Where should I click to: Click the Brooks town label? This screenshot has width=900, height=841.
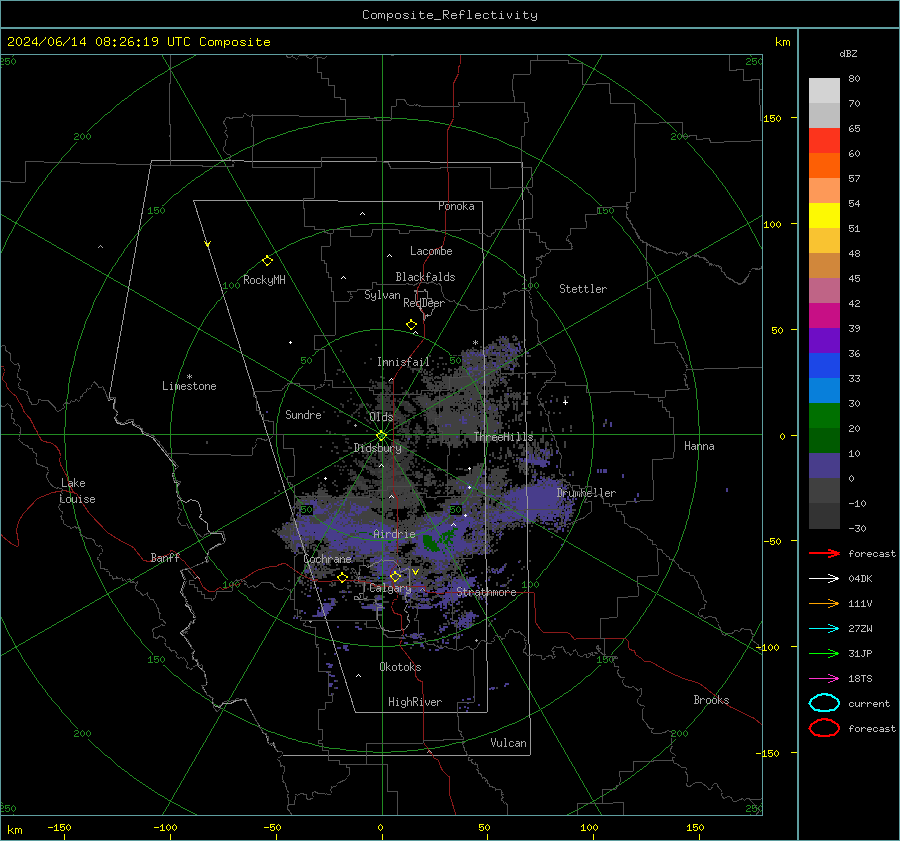(711, 700)
